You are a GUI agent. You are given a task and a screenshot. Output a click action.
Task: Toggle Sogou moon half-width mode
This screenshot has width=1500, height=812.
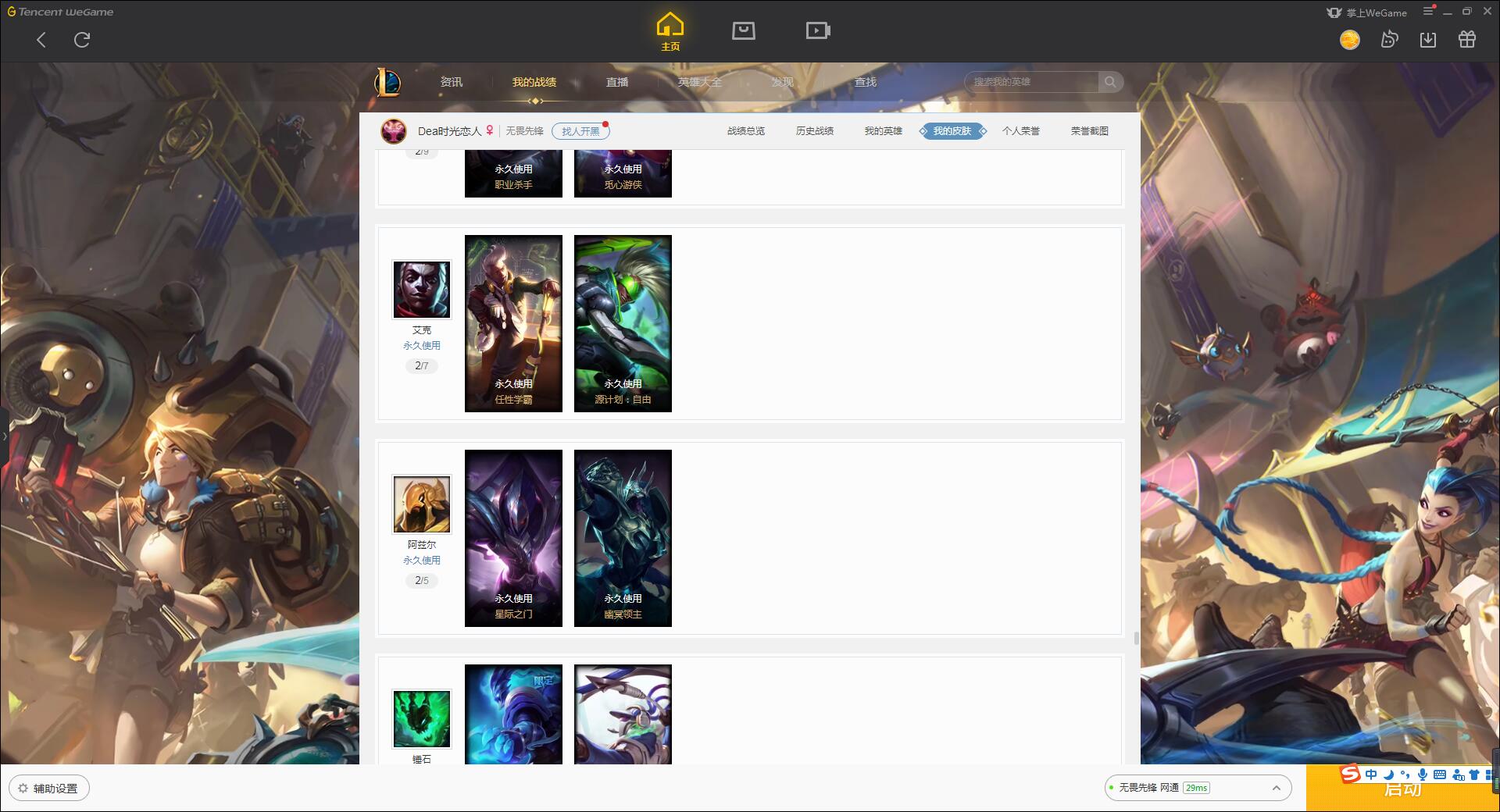click(x=1388, y=775)
